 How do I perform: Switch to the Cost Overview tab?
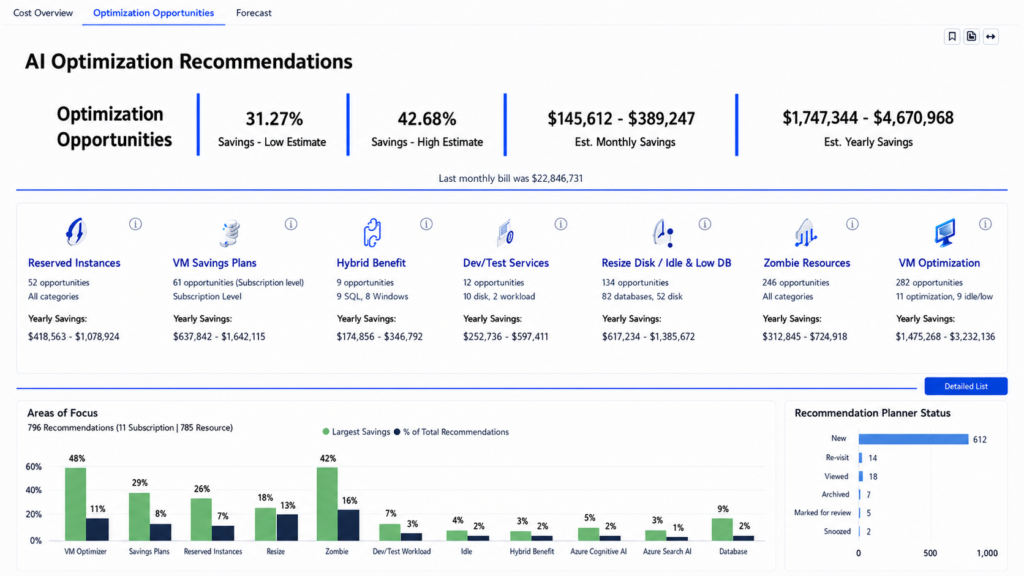(x=43, y=12)
